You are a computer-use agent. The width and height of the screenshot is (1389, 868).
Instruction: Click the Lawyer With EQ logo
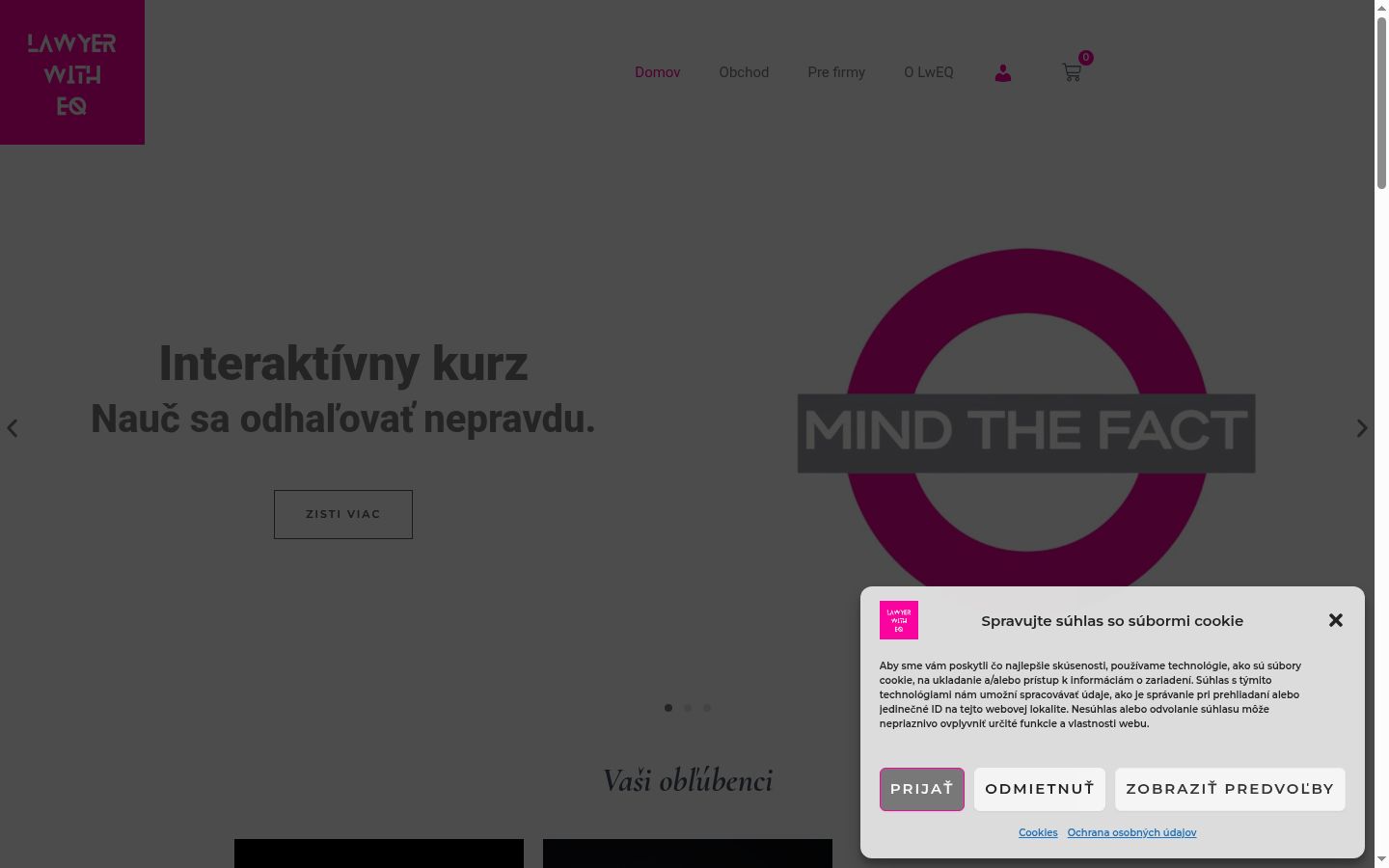point(72,72)
